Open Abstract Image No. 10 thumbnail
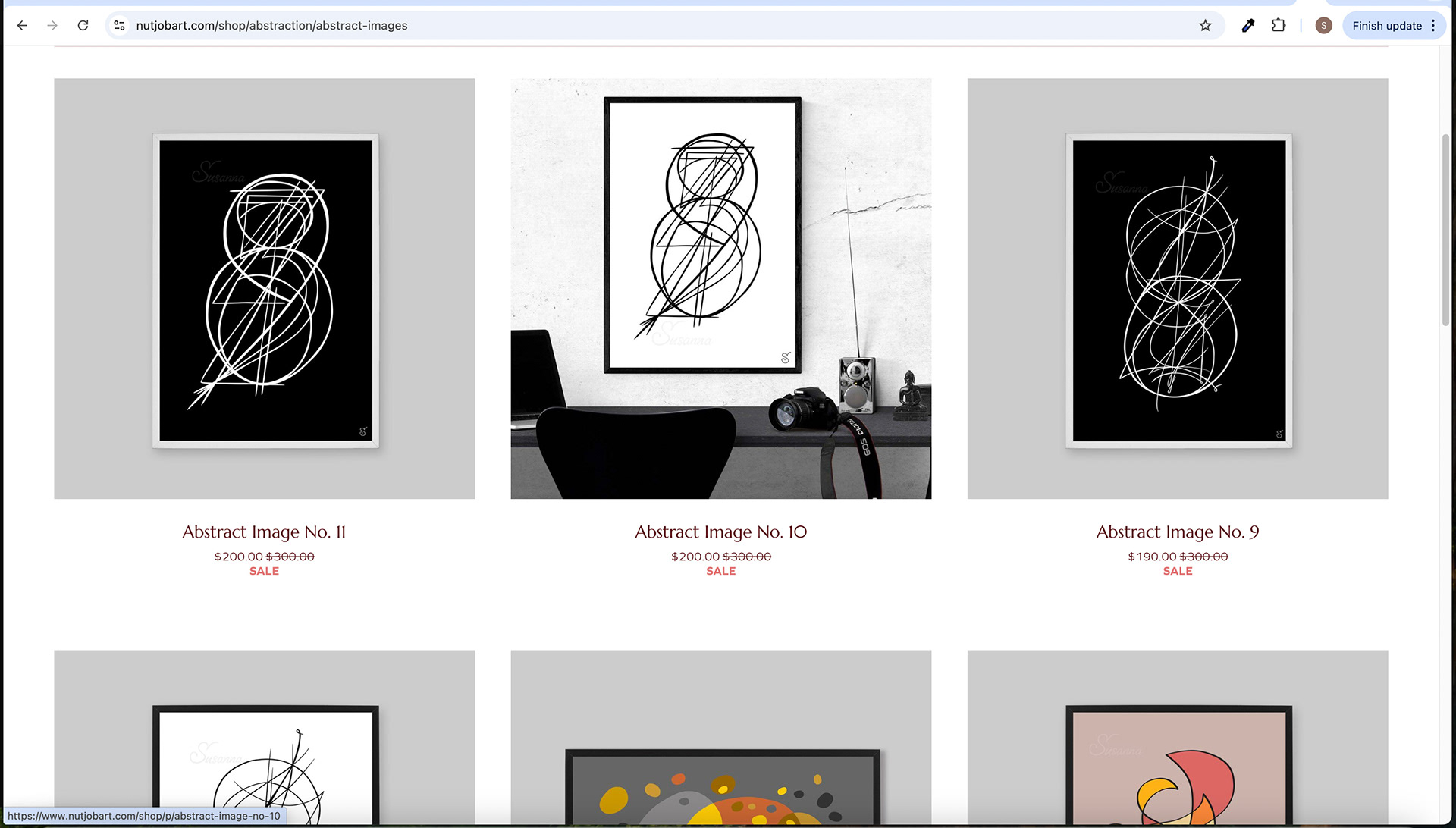This screenshot has width=1456, height=828. tap(721, 289)
